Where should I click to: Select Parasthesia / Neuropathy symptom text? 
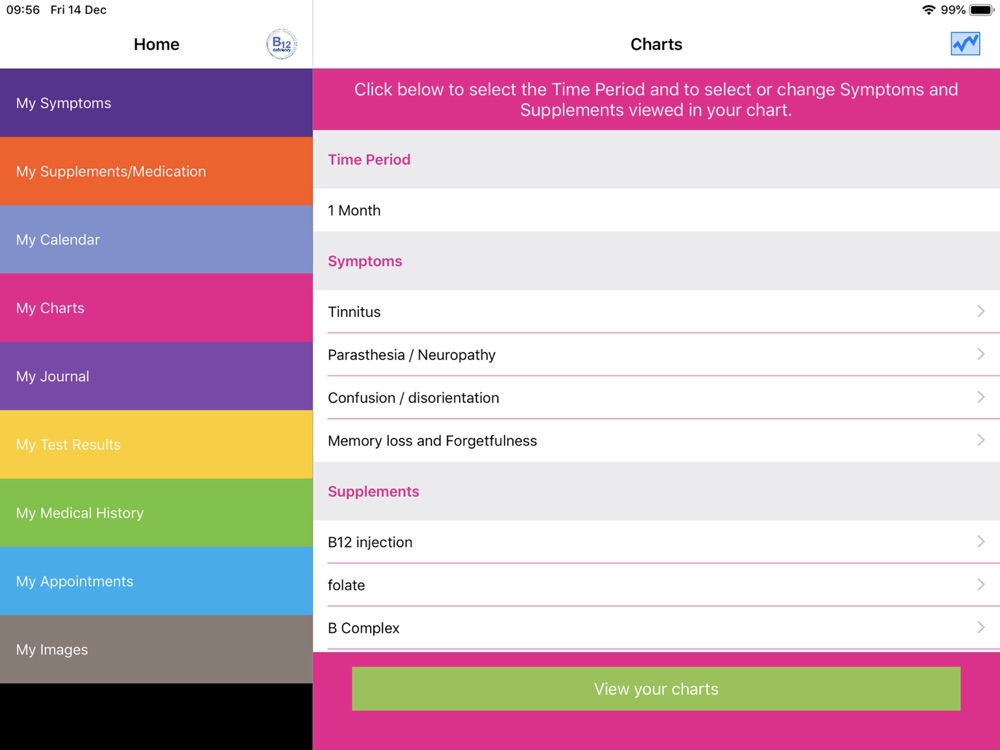pos(411,355)
